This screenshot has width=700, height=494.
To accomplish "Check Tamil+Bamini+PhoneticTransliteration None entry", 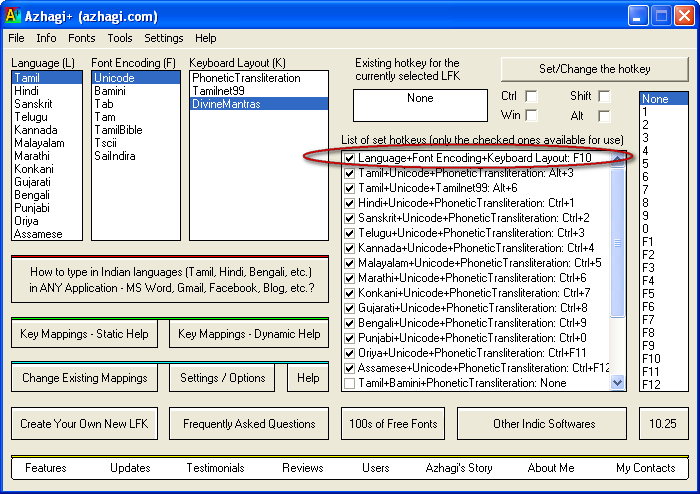I will [350, 383].
